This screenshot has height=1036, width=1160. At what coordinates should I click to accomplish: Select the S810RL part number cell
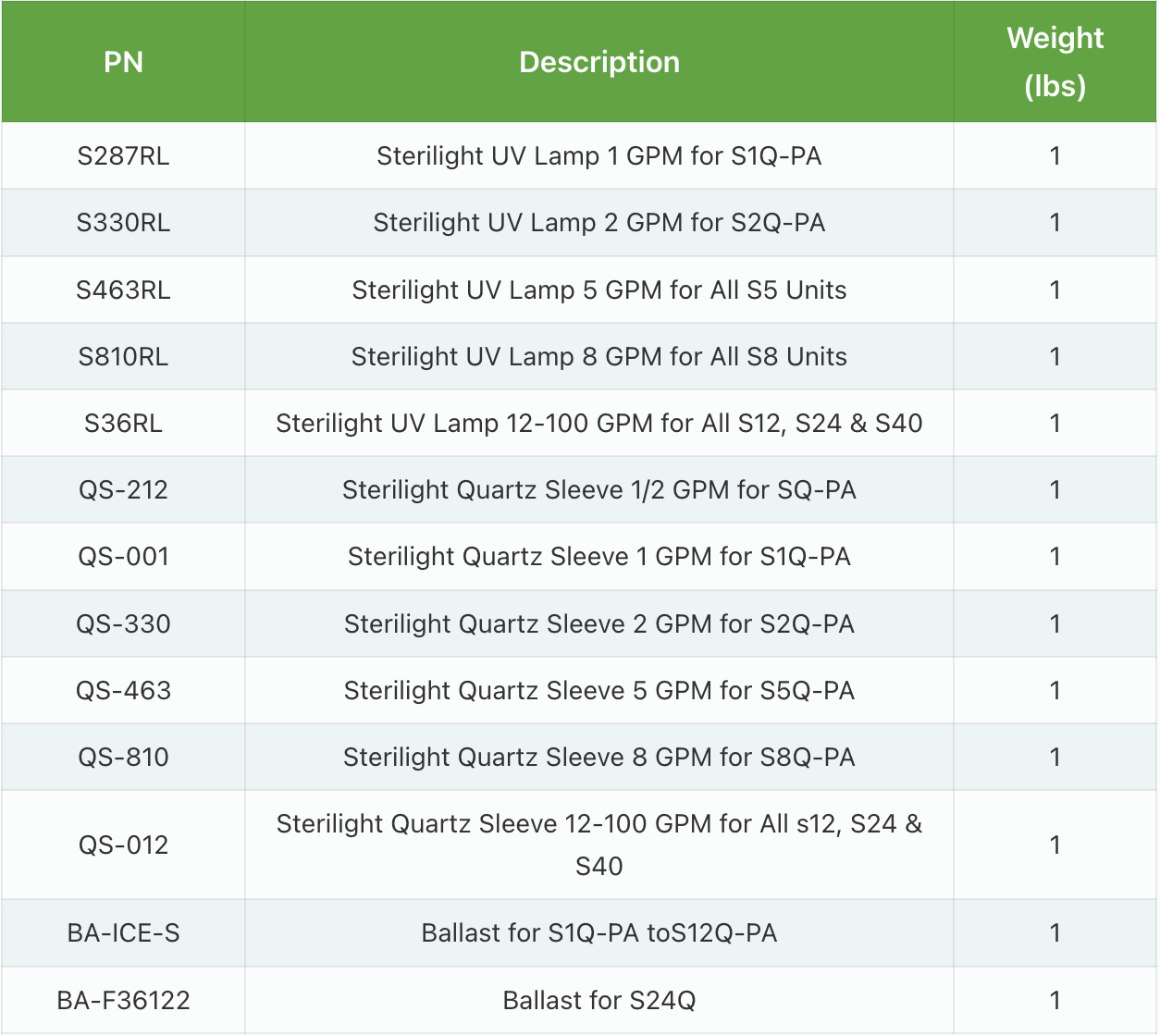point(123,356)
